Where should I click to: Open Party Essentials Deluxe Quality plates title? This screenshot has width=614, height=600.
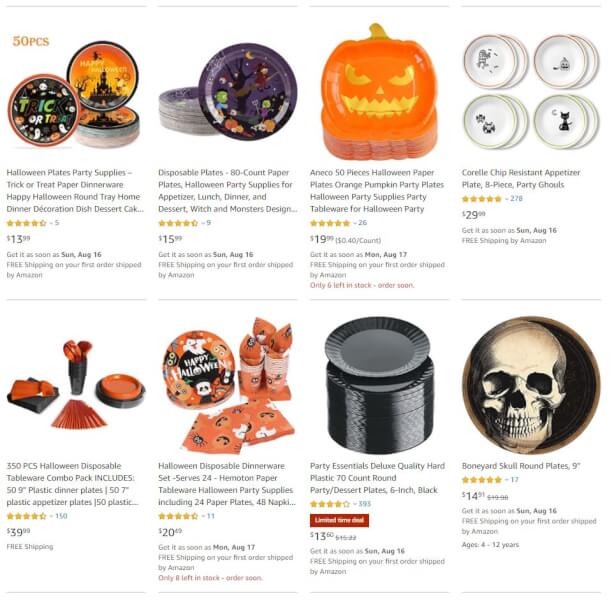coord(377,478)
